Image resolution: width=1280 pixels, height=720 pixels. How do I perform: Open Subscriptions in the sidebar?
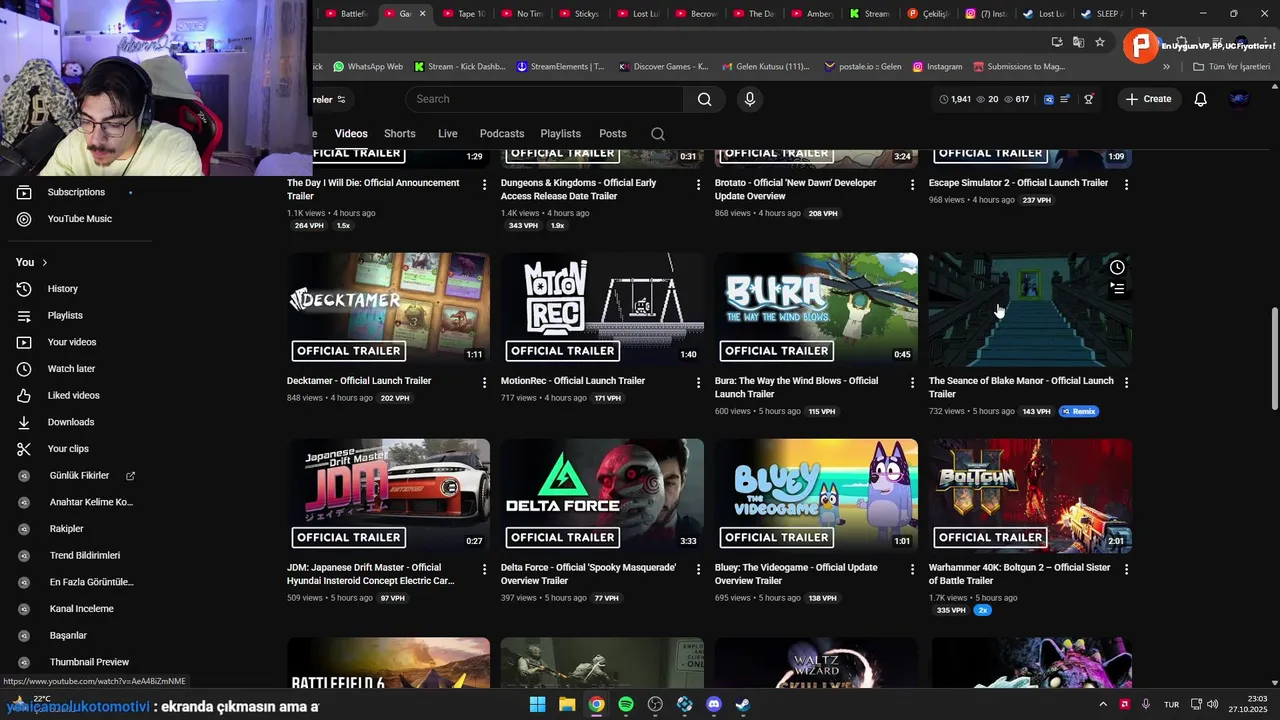point(76,192)
